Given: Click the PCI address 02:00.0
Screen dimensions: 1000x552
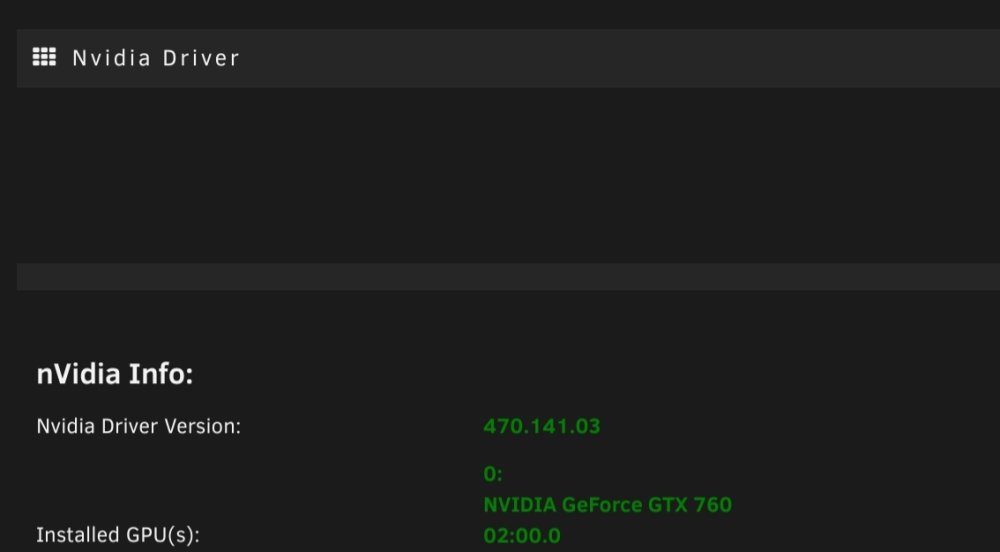Looking at the screenshot, I should 522,535.
